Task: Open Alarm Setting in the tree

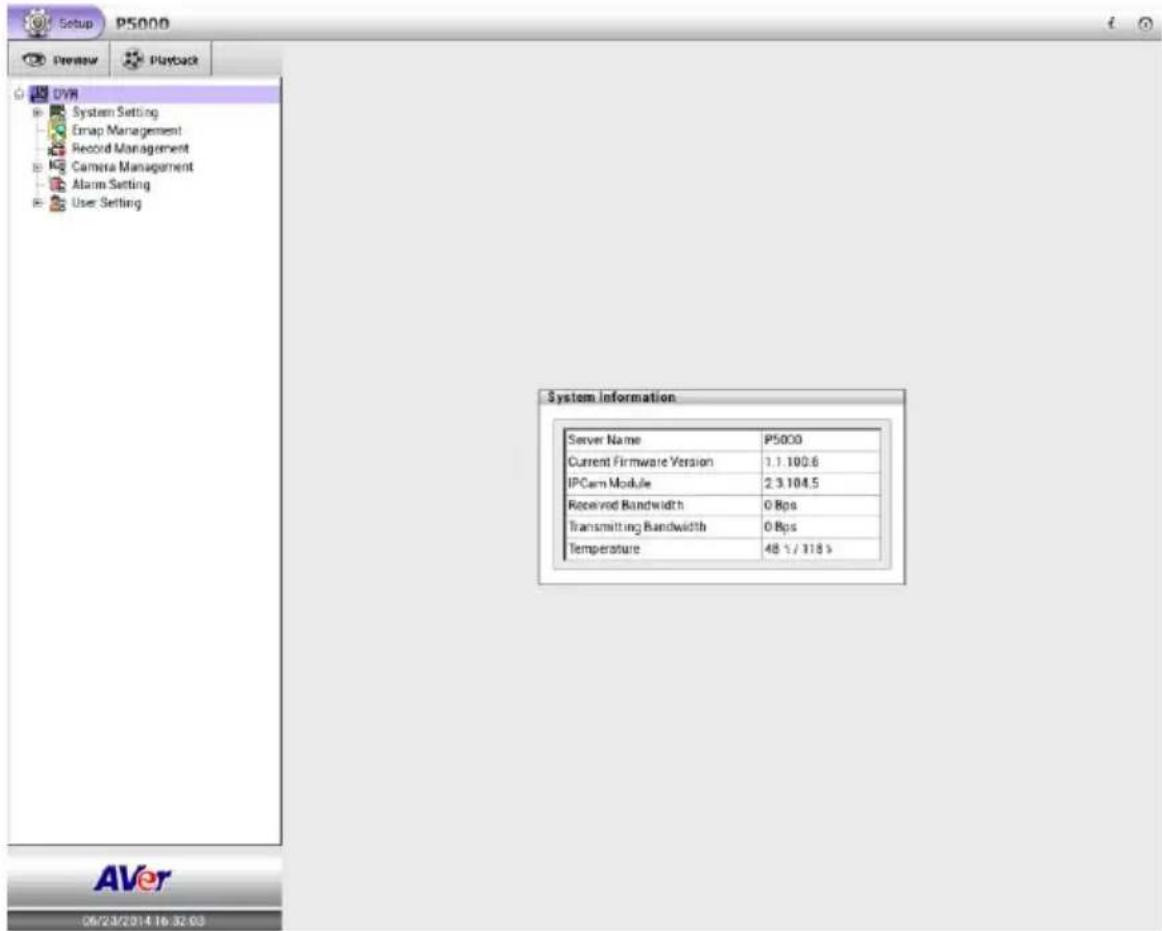Action: click(x=110, y=185)
